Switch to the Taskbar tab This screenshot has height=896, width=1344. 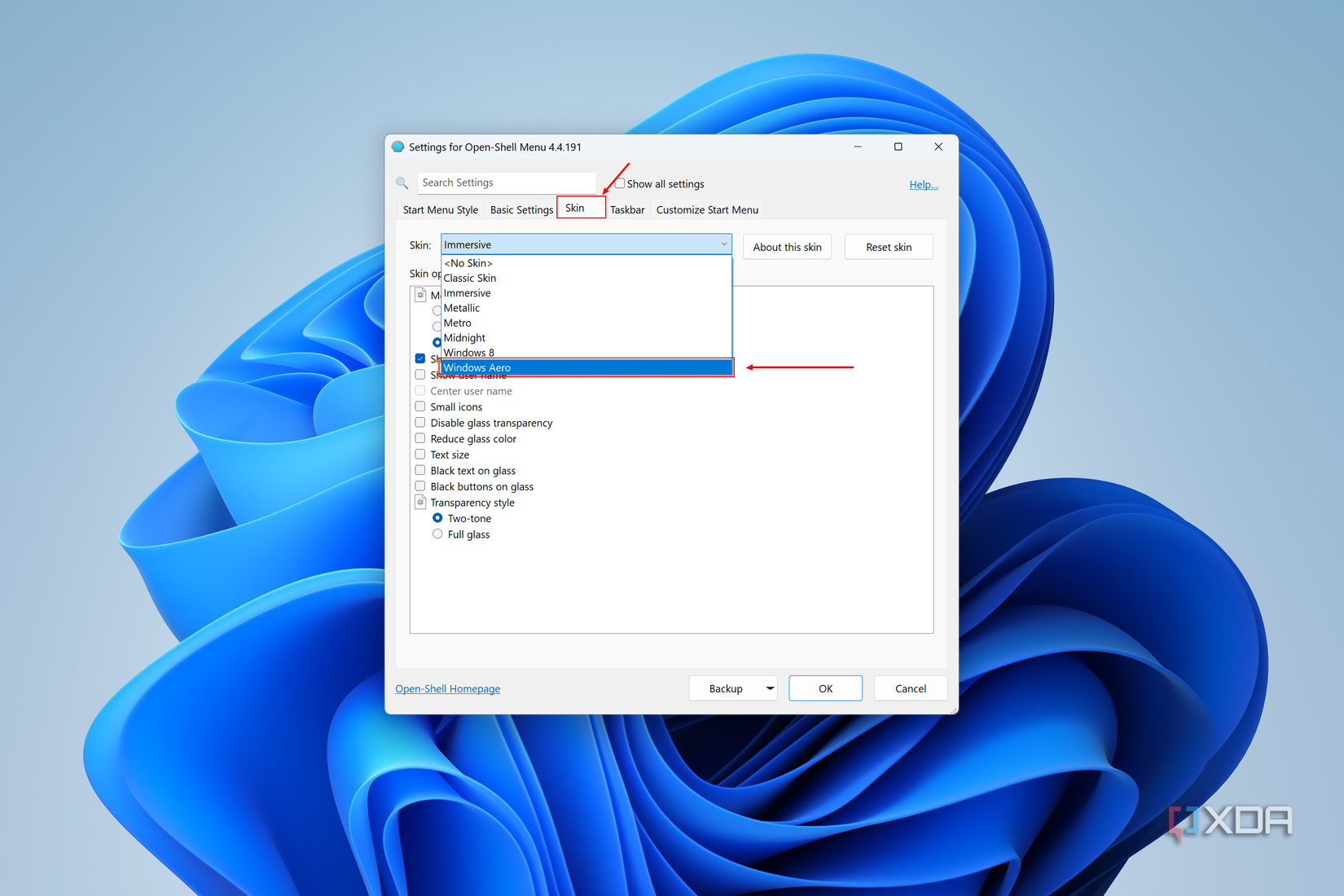click(627, 209)
